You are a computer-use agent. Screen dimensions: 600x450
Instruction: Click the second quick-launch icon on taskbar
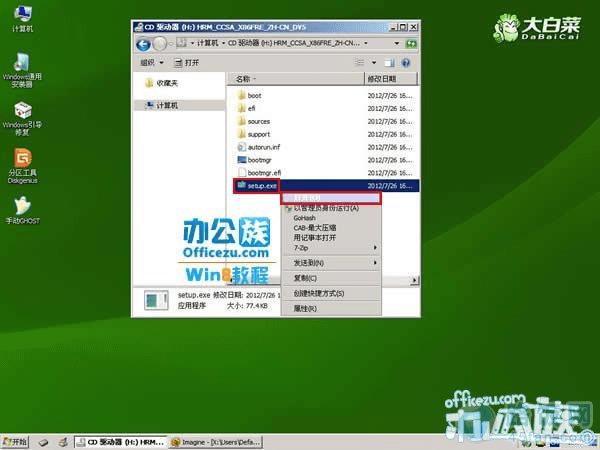click(x=63, y=442)
